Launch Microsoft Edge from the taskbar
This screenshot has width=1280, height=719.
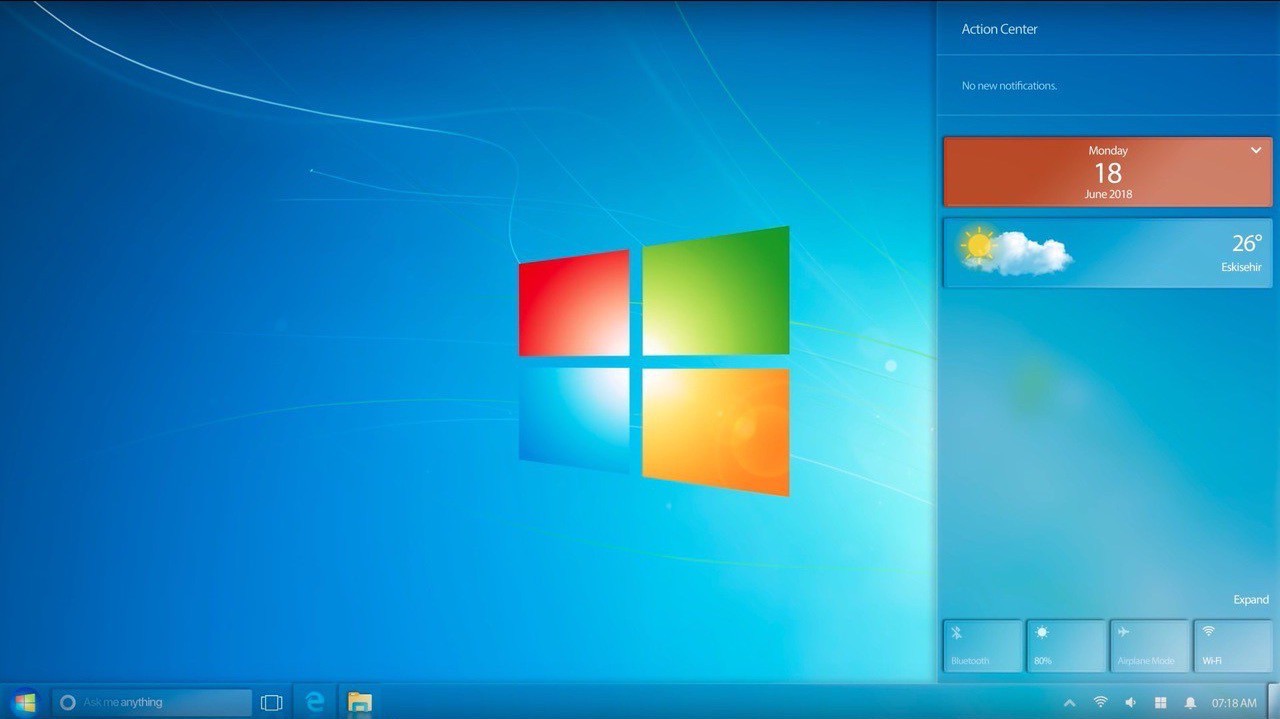point(315,702)
